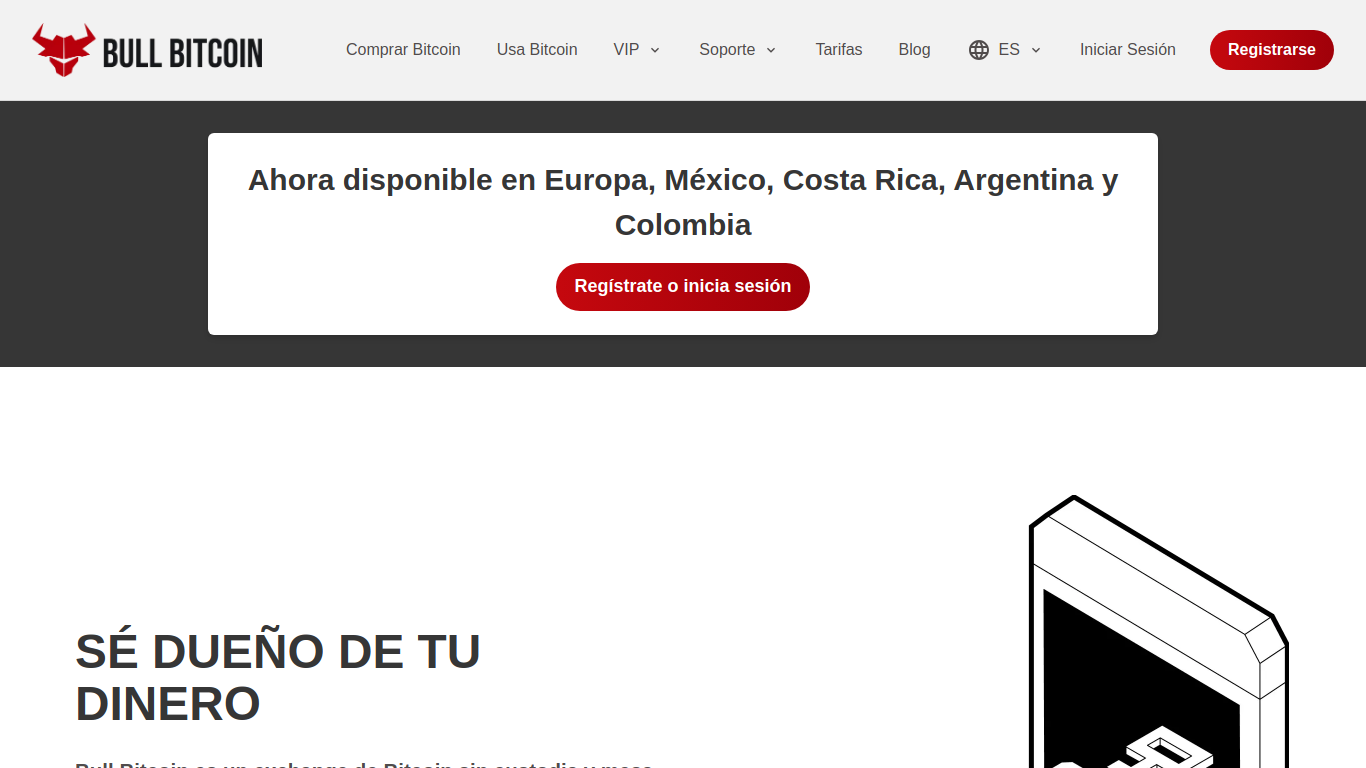The width and height of the screenshot is (1366, 768).
Task: Click the Bull Bitcoin red bull logo
Action: pos(64,50)
